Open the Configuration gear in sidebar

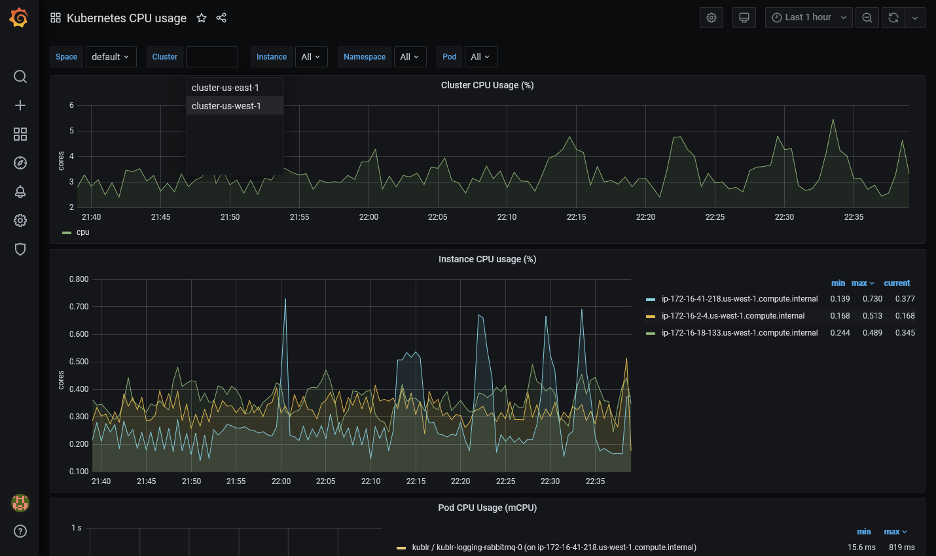[20, 221]
